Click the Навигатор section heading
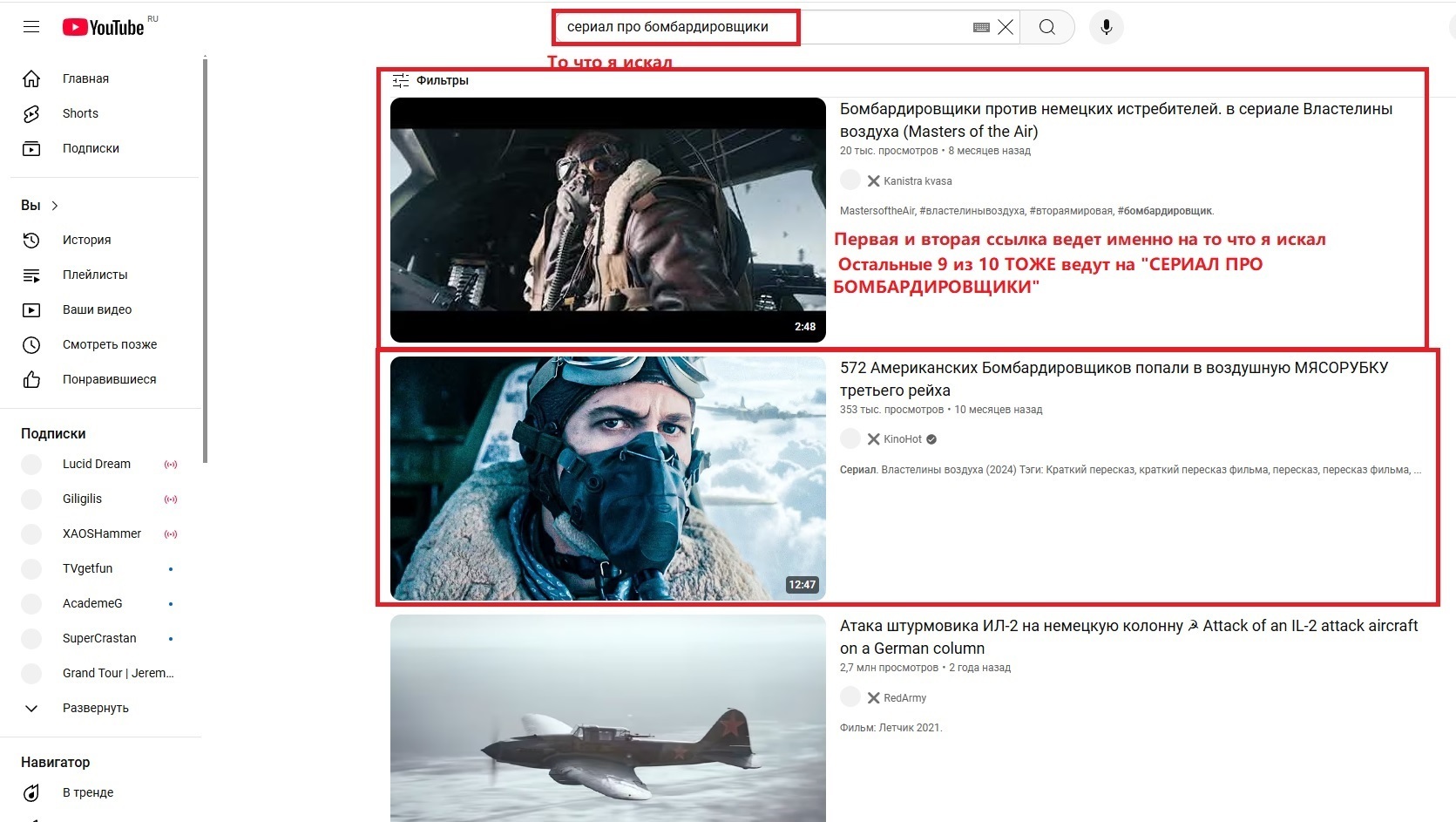 56,762
